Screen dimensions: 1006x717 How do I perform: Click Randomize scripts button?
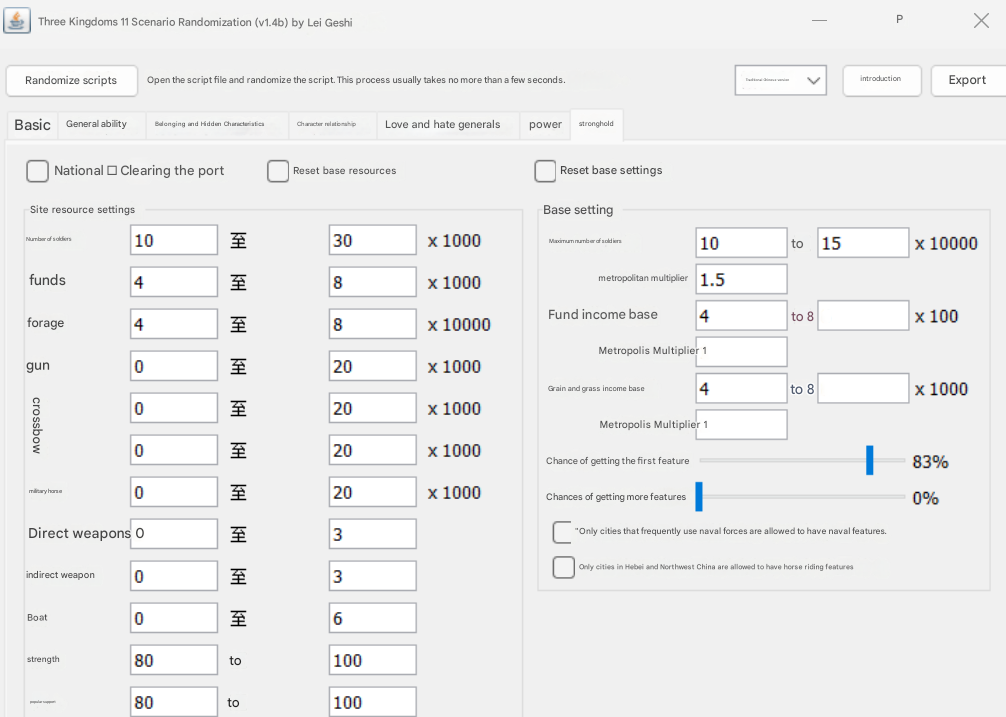click(71, 80)
